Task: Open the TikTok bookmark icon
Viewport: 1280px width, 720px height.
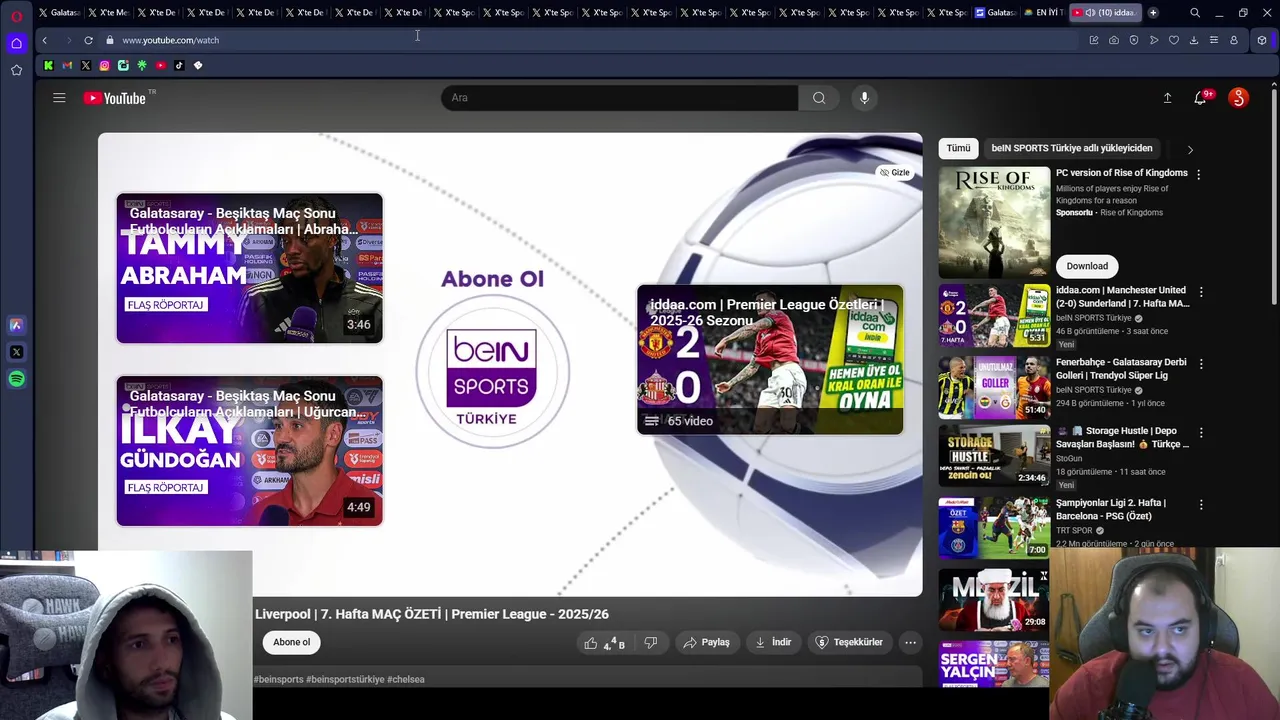Action: tap(179, 65)
